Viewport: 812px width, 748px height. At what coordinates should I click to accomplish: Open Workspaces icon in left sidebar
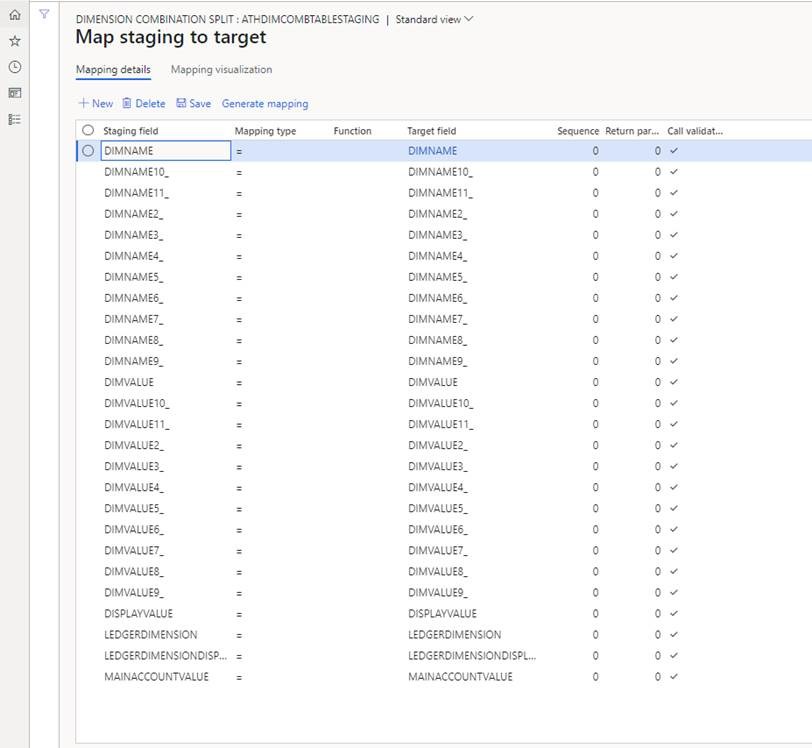click(14, 93)
